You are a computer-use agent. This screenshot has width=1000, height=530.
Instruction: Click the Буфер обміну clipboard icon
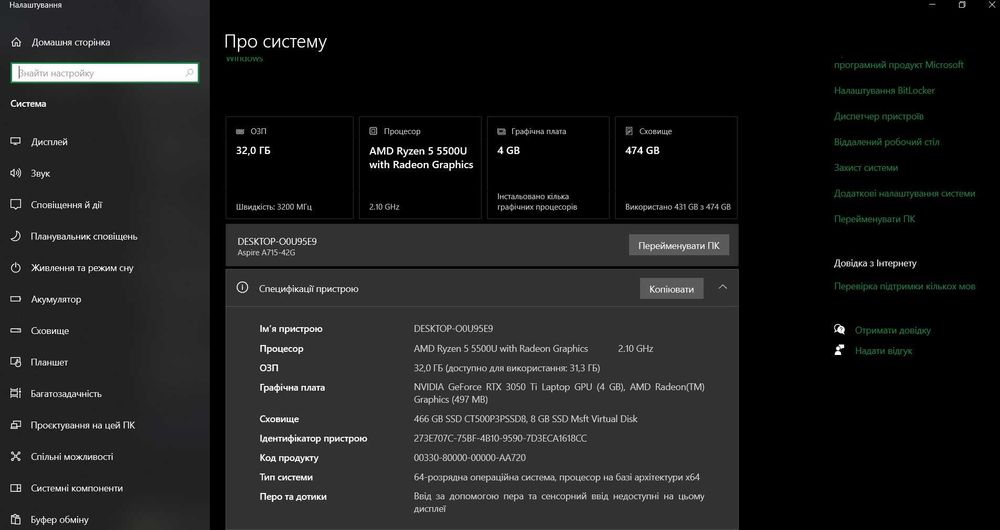[16, 519]
